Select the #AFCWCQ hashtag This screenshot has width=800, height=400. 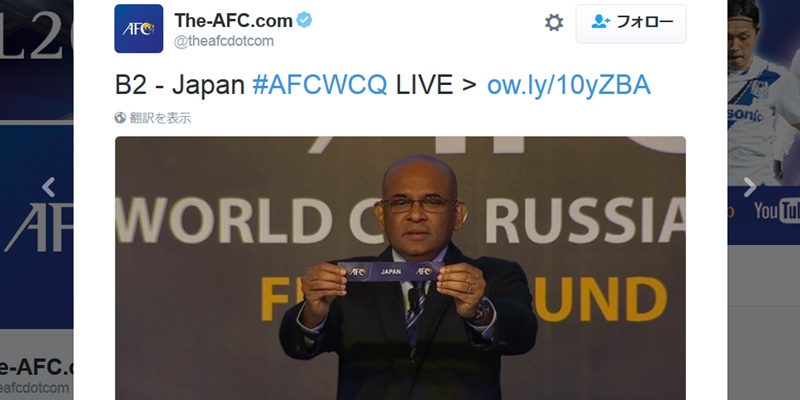click(320, 85)
